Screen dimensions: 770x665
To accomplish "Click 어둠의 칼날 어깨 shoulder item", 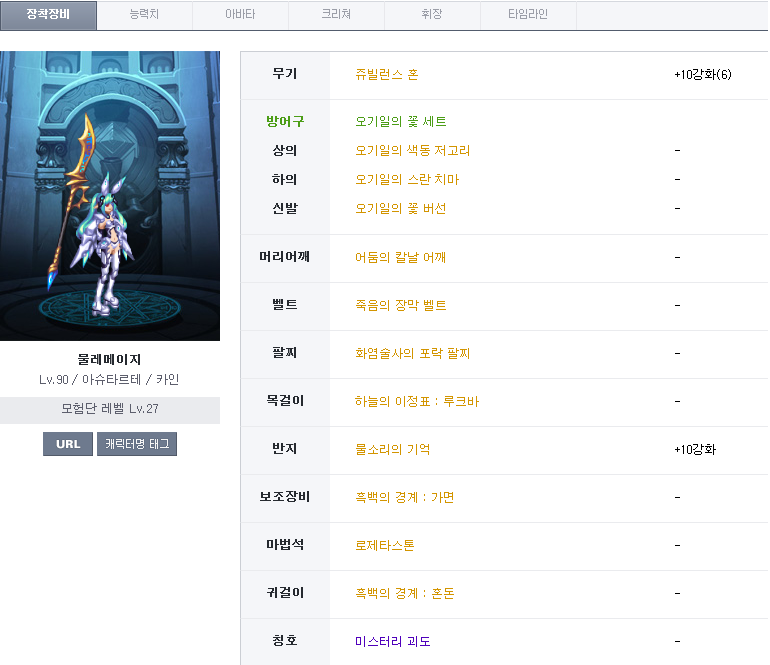I will pos(401,258).
